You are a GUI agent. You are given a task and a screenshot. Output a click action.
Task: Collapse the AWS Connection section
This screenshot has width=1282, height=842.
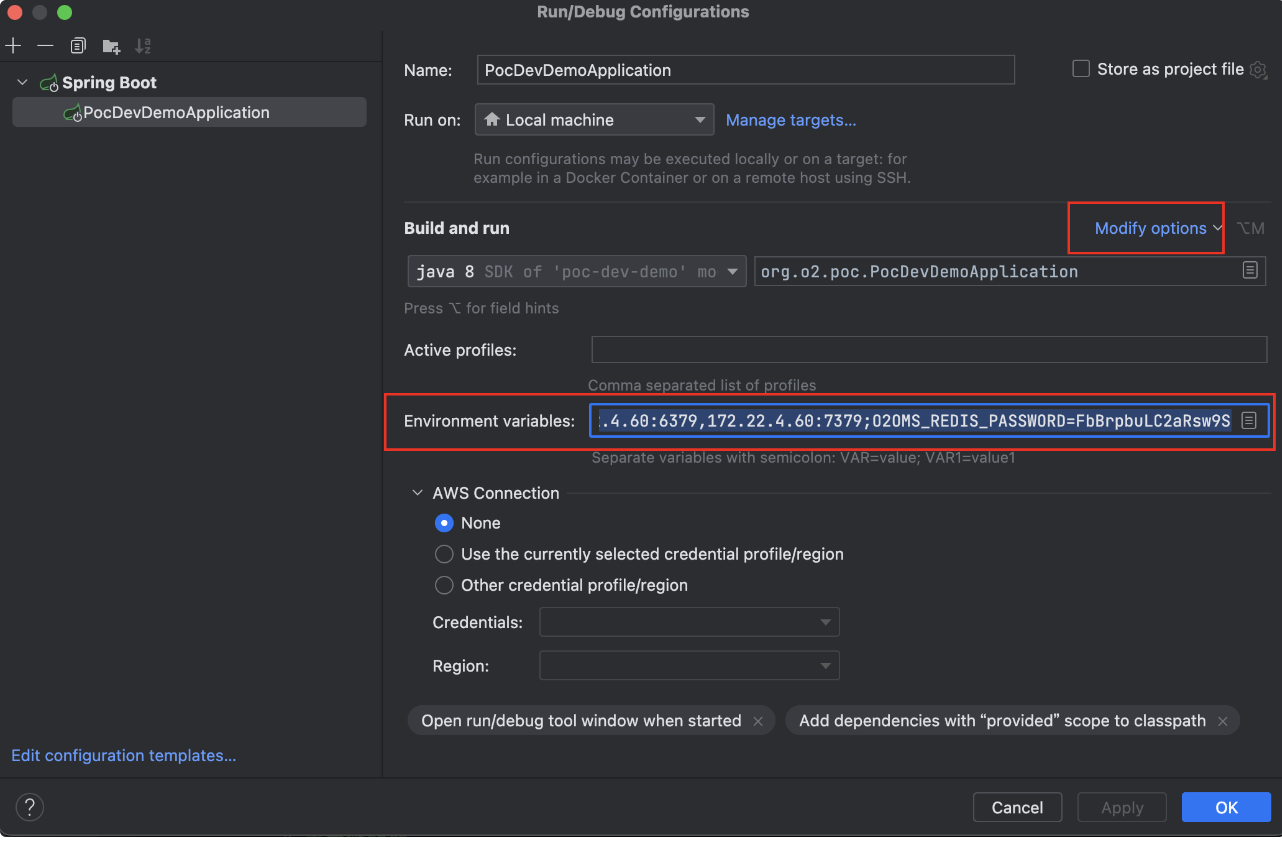coord(417,493)
